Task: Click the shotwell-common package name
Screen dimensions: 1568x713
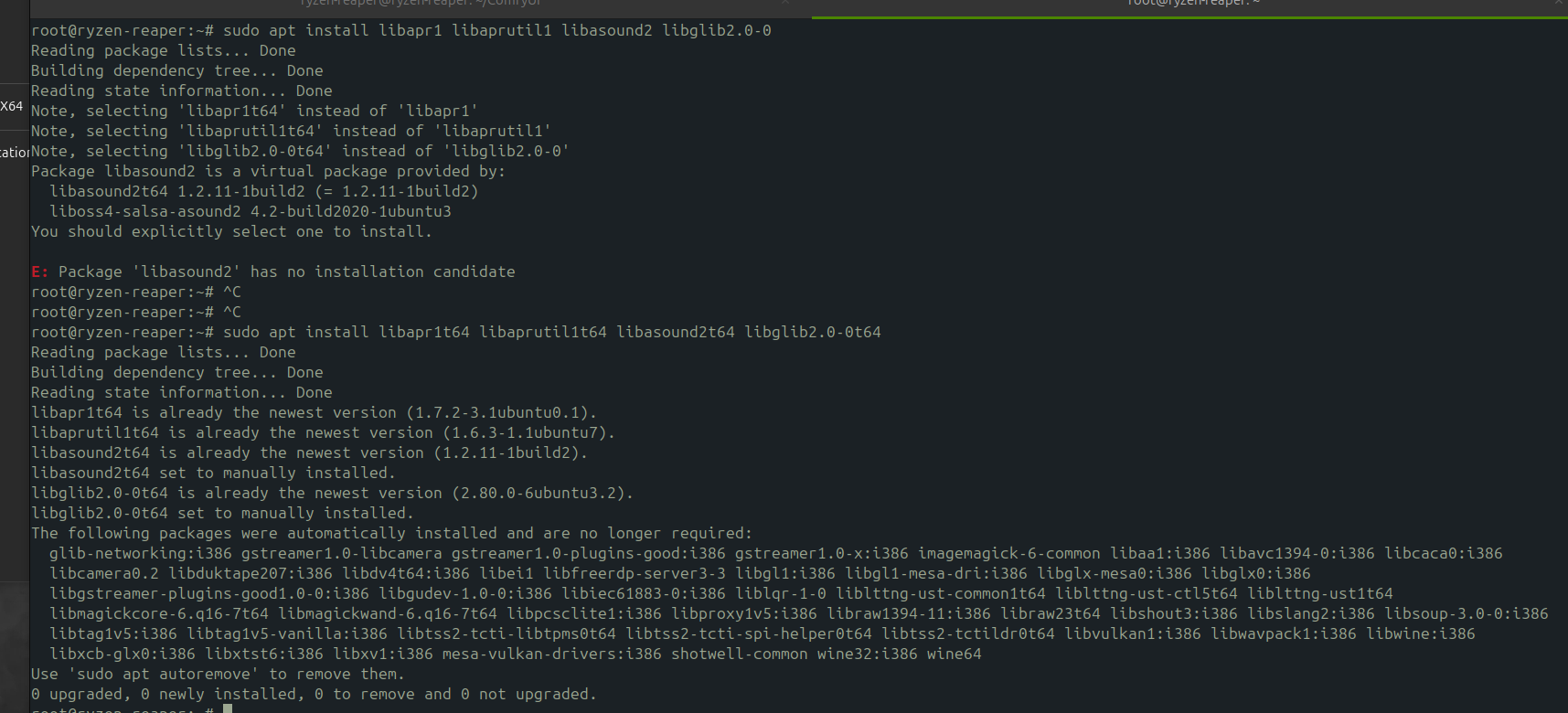Action: pyautogui.click(x=739, y=654)
